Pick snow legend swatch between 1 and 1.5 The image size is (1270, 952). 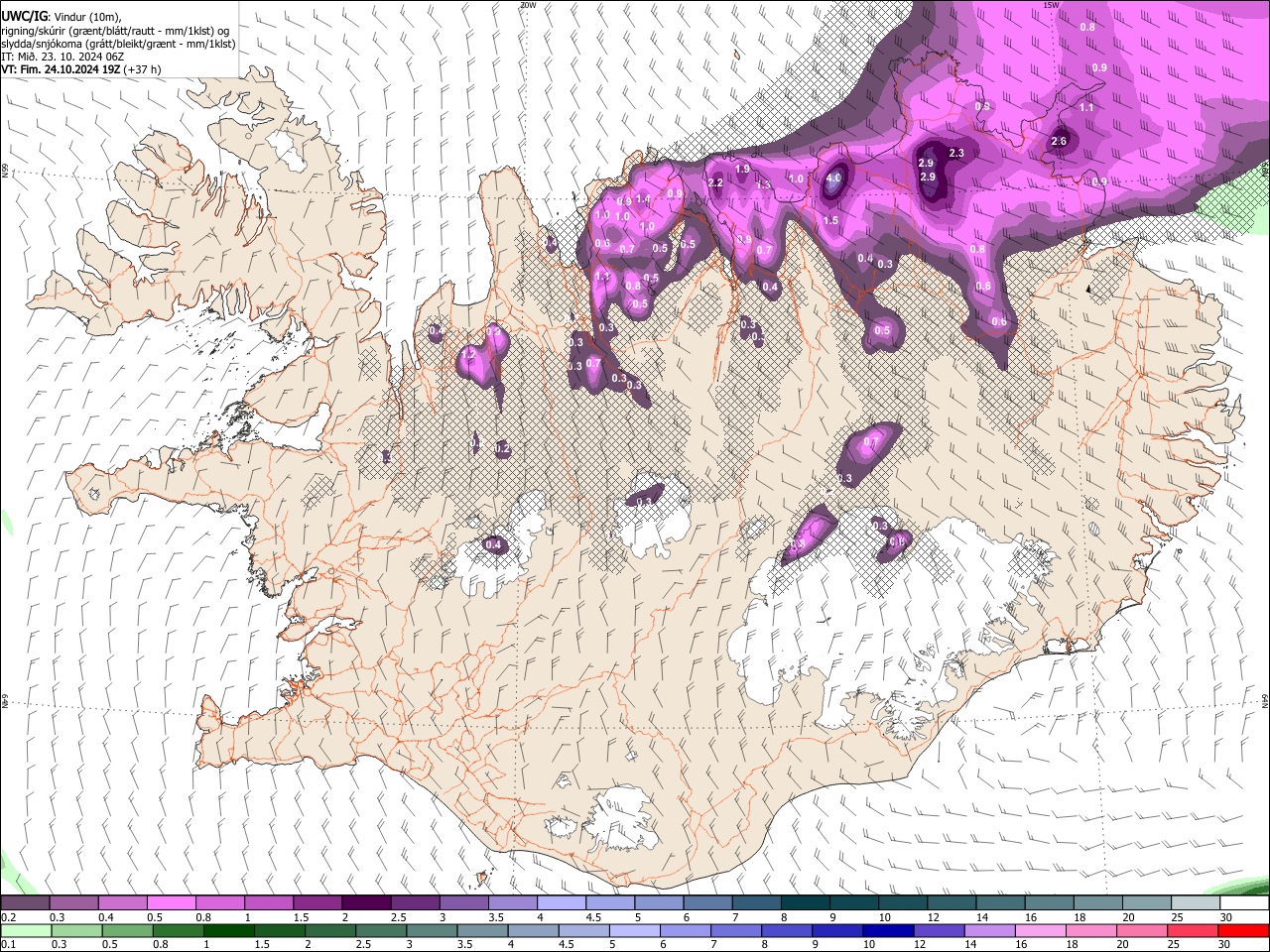268,903
